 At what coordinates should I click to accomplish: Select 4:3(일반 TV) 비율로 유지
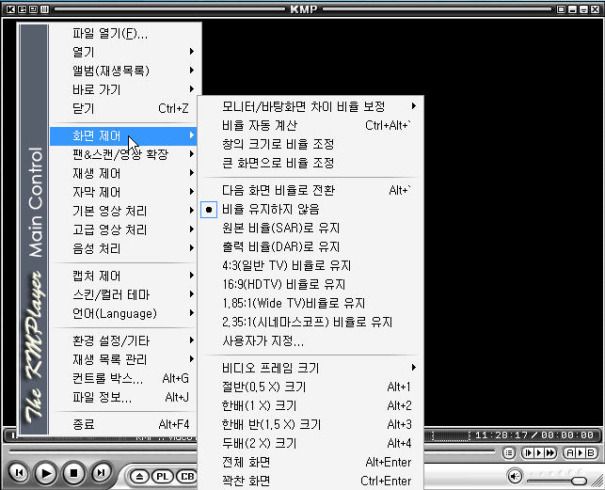[311, 265]
